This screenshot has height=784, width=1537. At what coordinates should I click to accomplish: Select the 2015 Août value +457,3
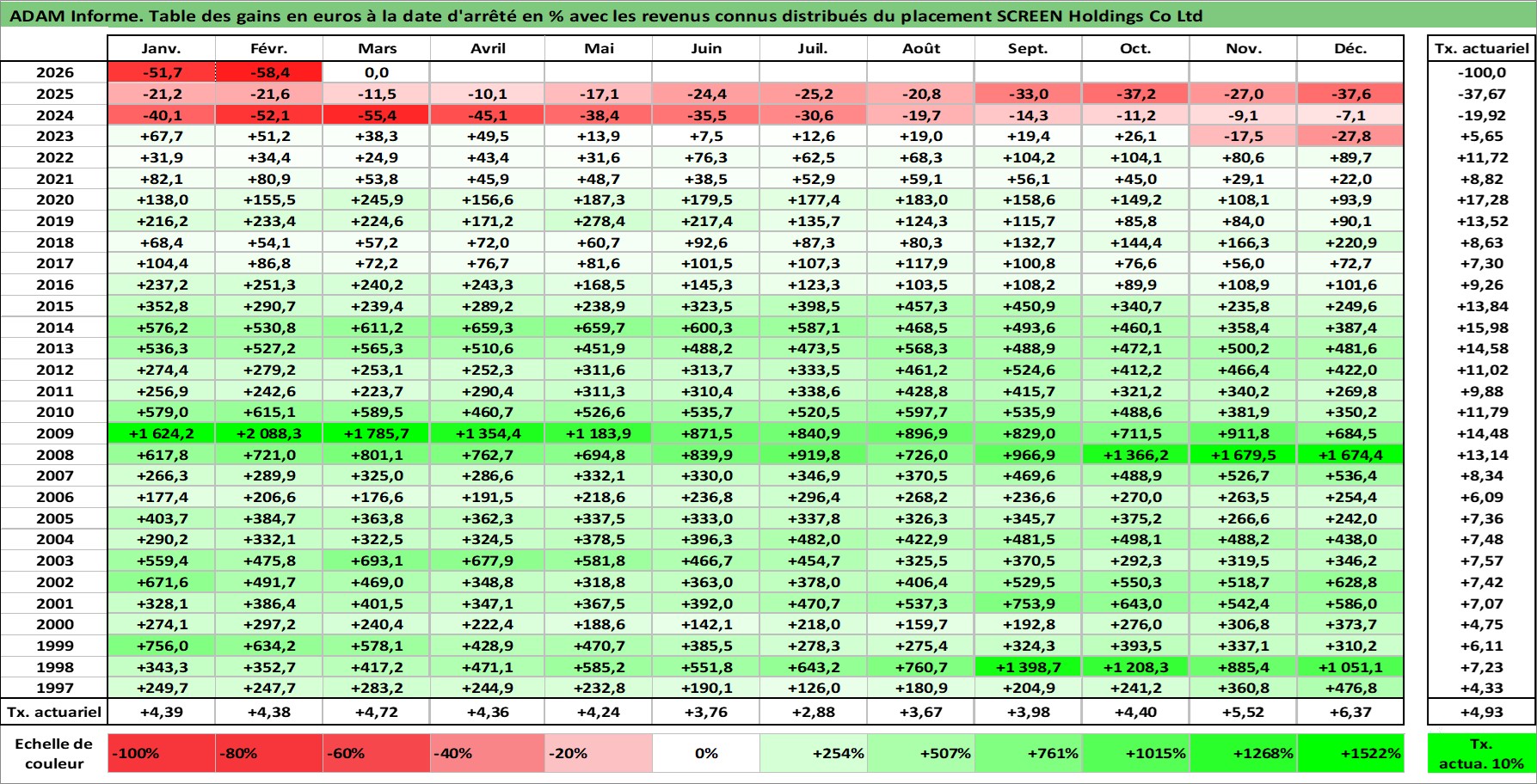[x=921, y=307]
